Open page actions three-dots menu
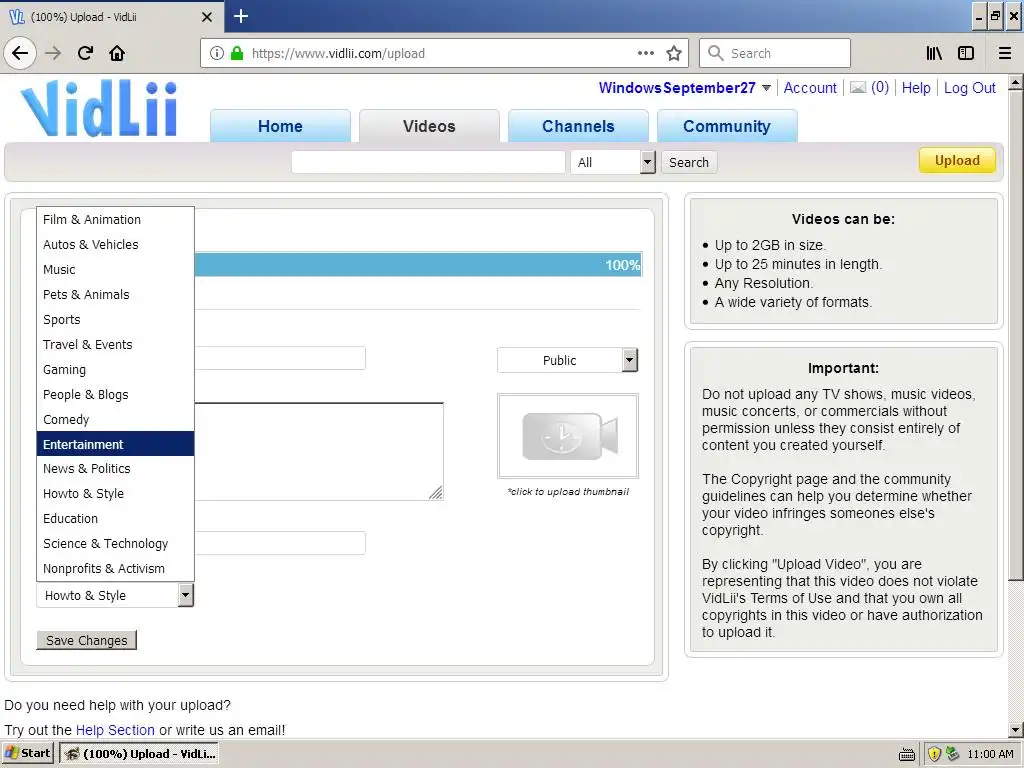The image size is (1024, 768). coord(646,53)
